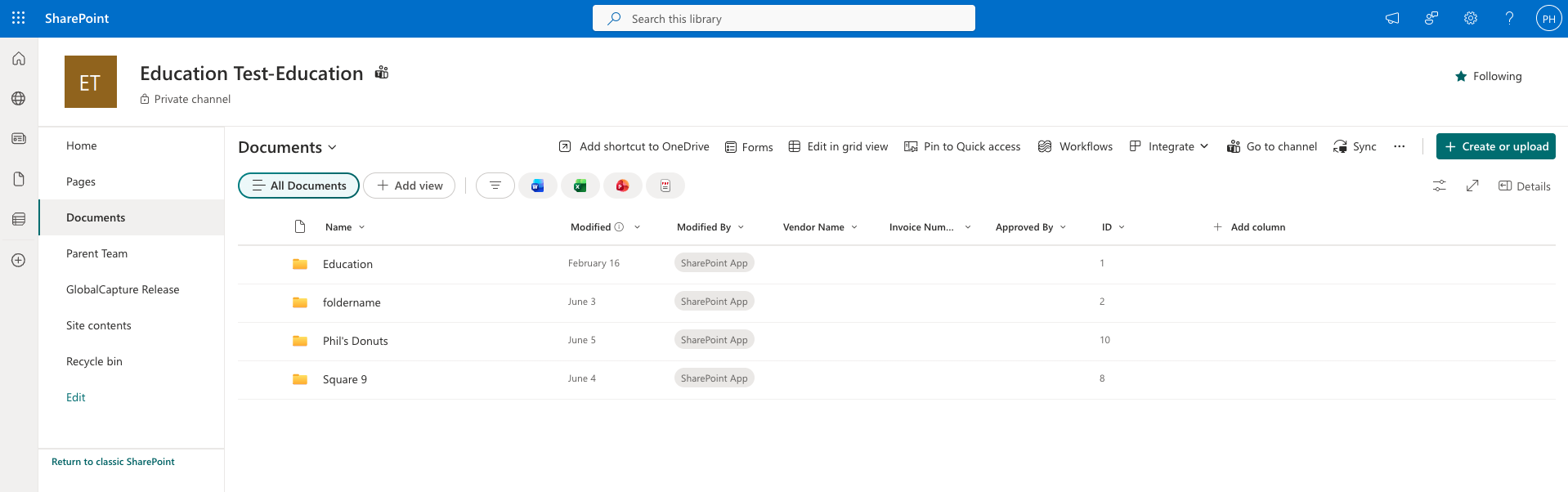This screenshot has height=492, width=1568.
Task: Filter by PDF files icon
Action: point(665,186)
